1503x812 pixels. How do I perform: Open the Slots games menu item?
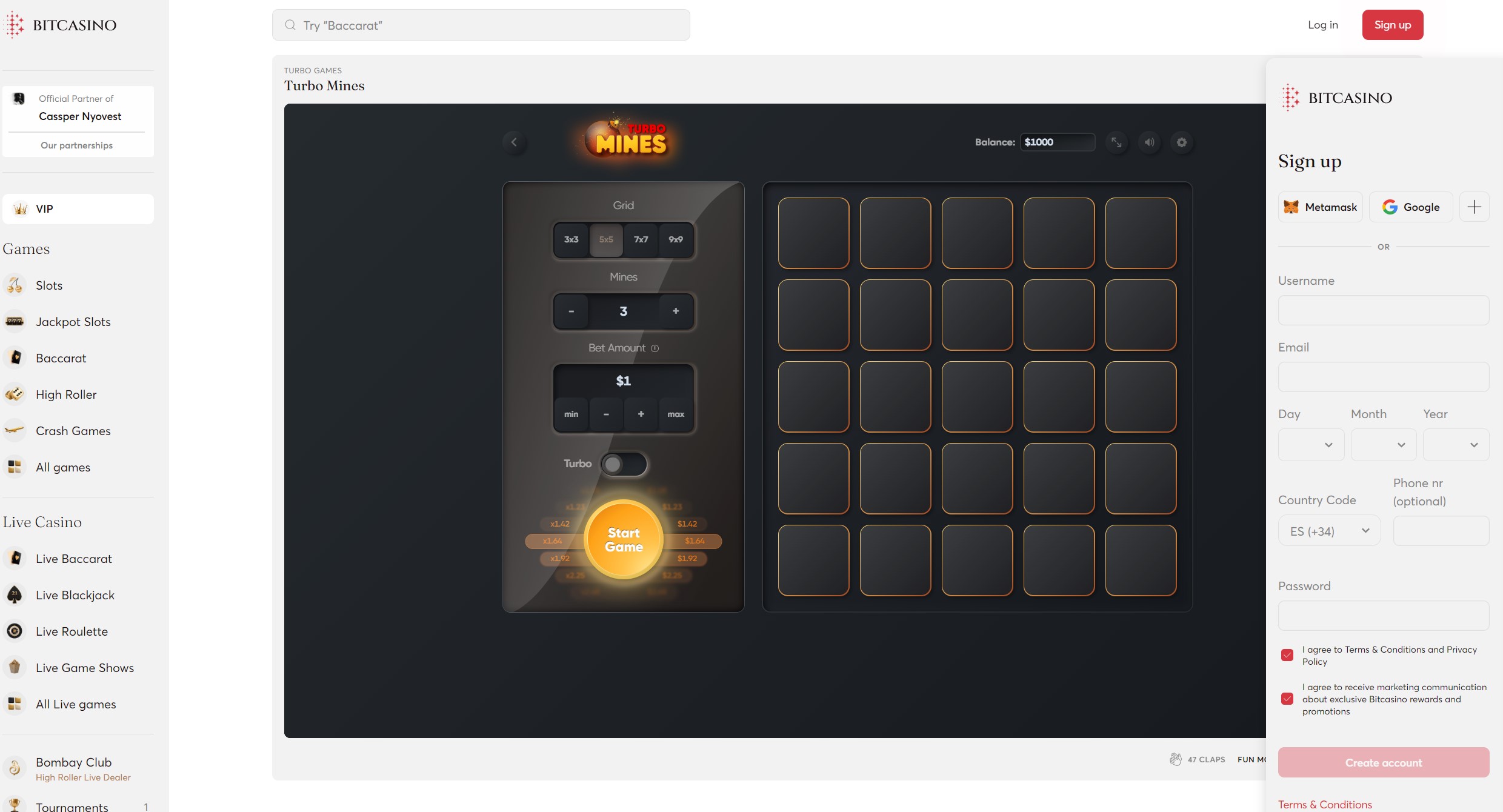click(x=49, y=285)
